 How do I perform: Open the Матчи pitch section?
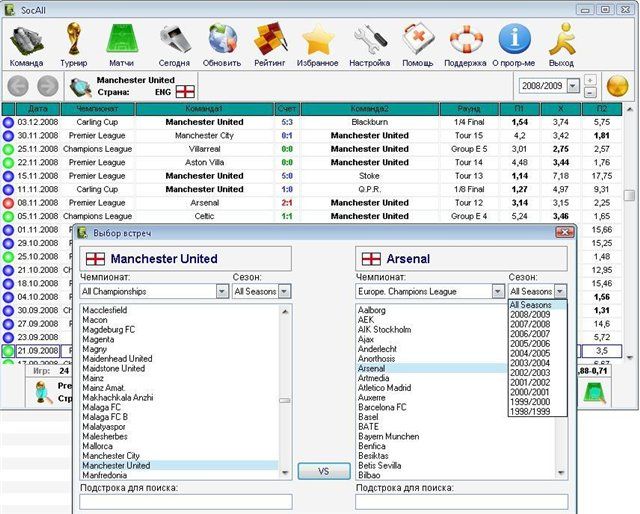(122, 45)
